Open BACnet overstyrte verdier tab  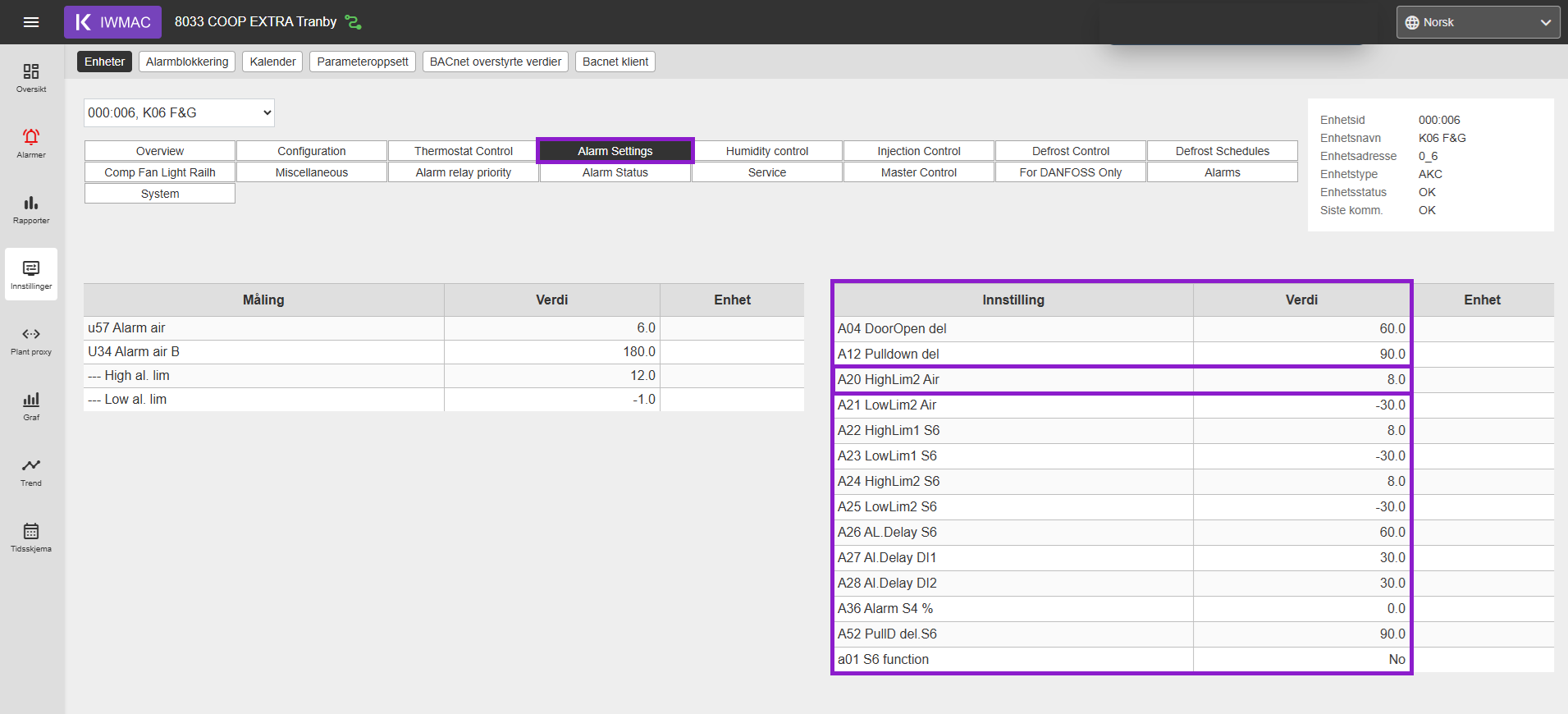point(496,62)
